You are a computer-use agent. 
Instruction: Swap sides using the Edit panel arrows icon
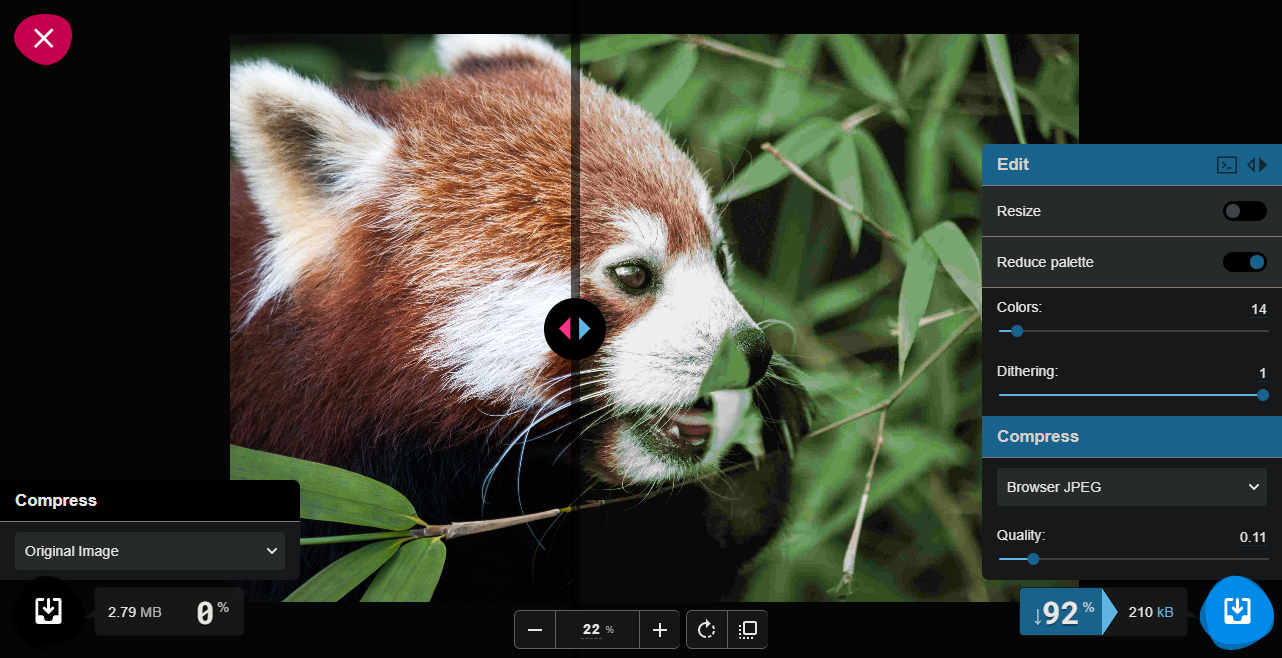click(1257, 165)
